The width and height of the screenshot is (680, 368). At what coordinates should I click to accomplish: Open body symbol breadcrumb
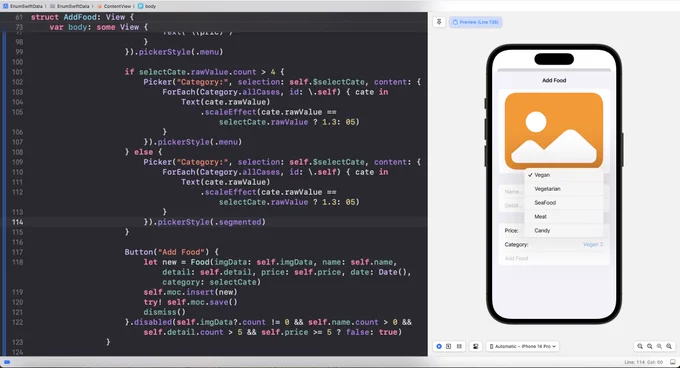click(x=147, y=6)
